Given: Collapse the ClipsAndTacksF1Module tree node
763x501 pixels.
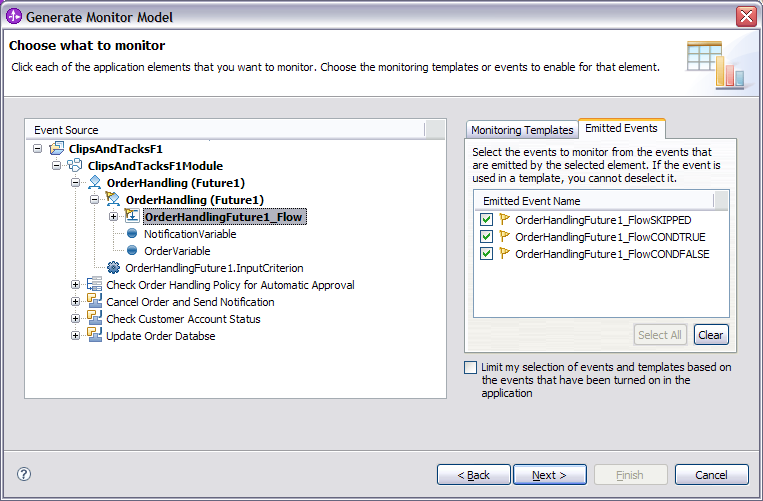Looking at the screenshot, I should pos(56,165).
